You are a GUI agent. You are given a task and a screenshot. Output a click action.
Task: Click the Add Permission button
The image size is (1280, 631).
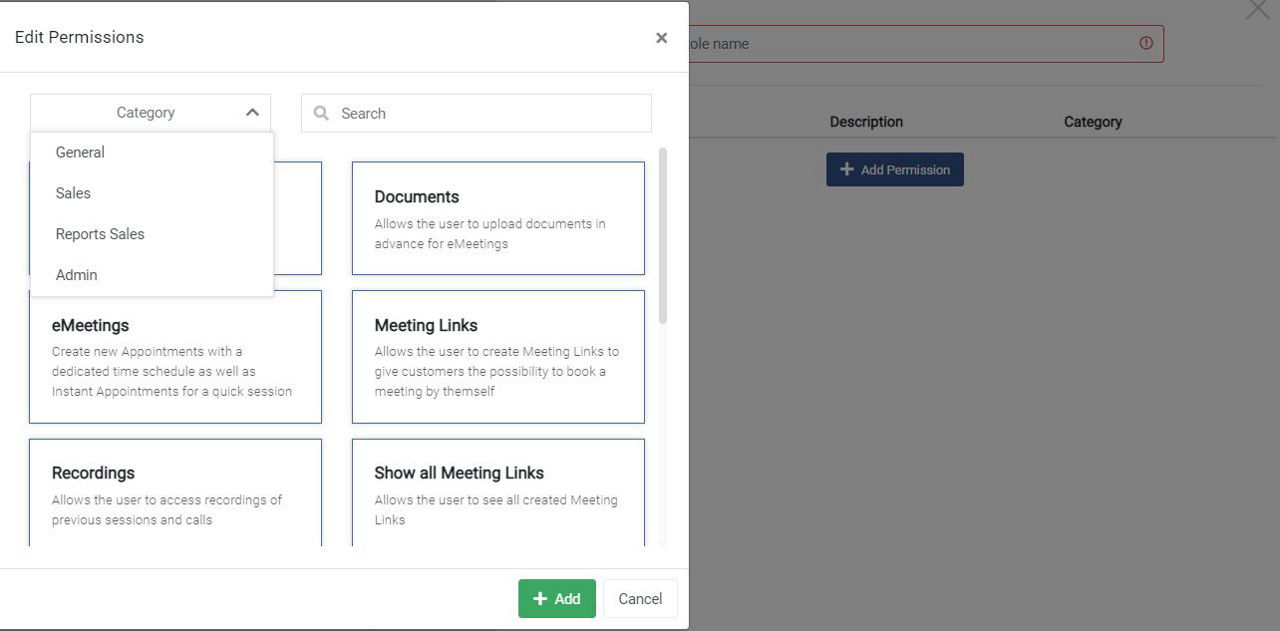tap(895, 169)
